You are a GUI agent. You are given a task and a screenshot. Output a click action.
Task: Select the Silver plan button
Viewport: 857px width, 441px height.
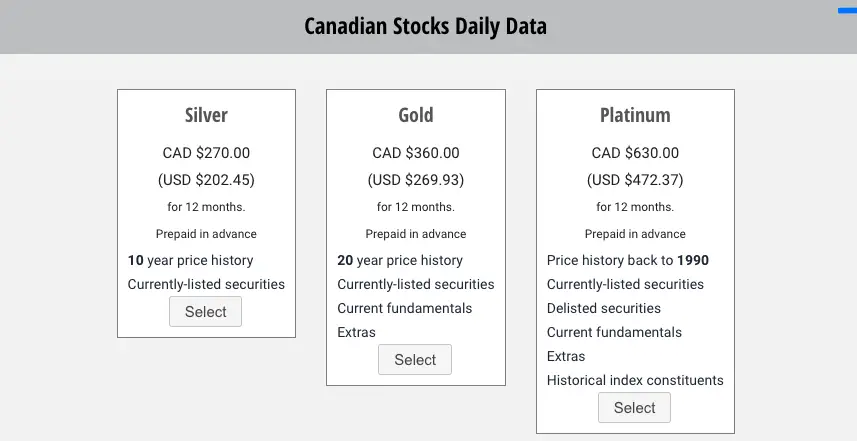[x=205, y=311]
